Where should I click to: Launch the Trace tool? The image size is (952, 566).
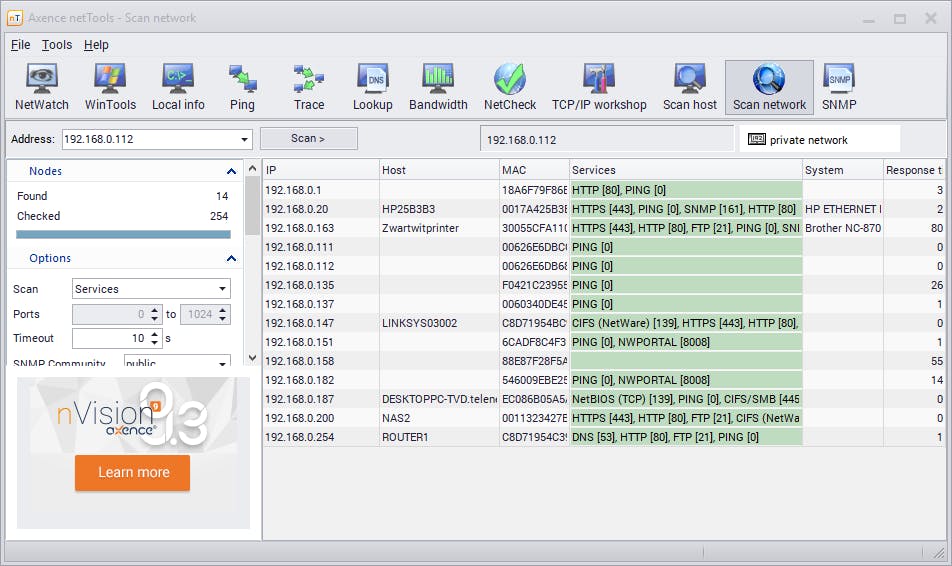309,87
